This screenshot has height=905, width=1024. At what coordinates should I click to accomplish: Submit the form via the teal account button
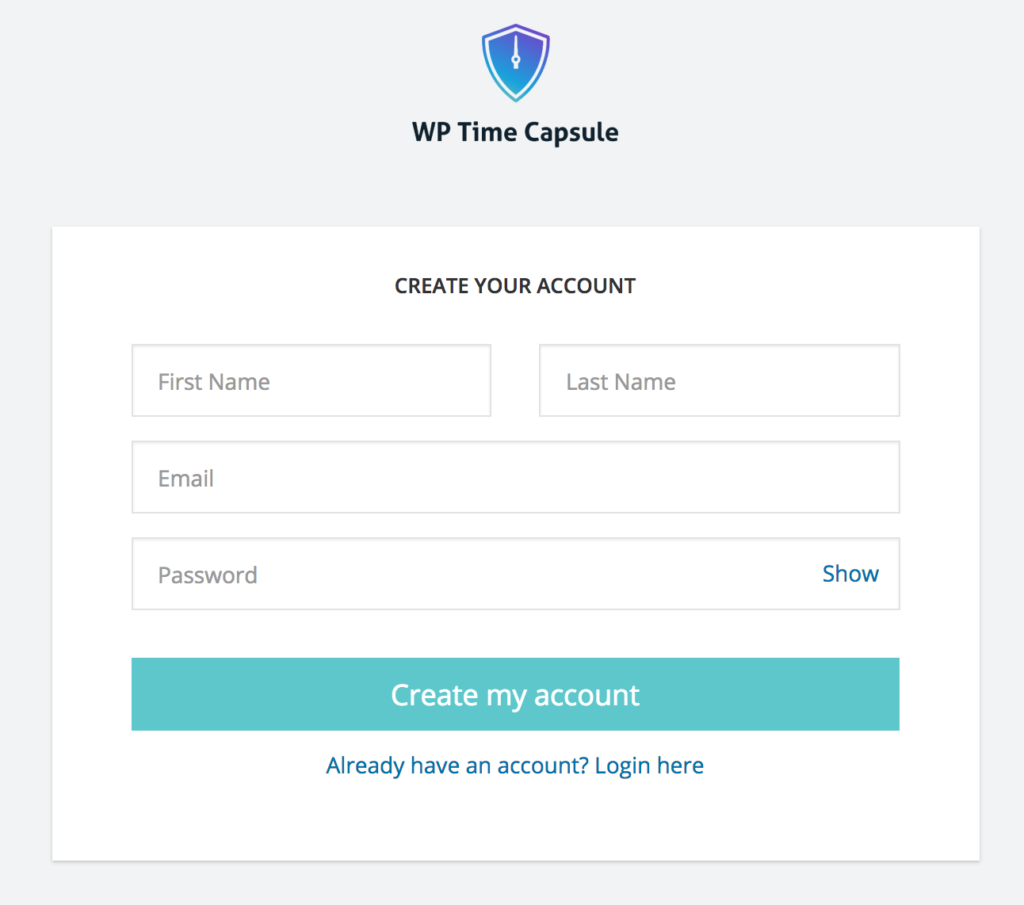(x=515, y=694)
